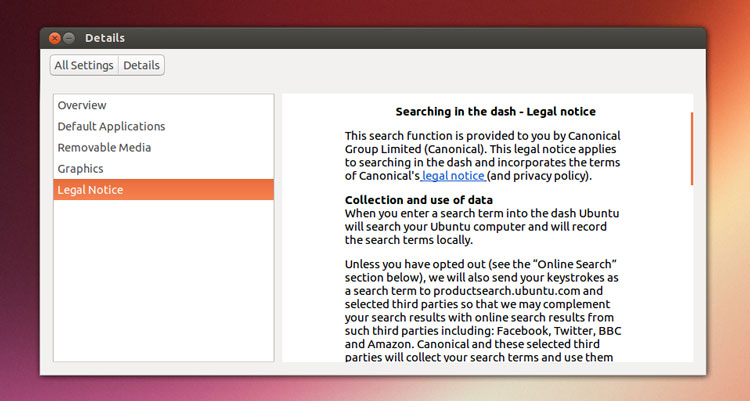Screen dimensions: 750x401
Task: Click the paragraph starting 'When you enter'
Action: (x=480, y=226)
